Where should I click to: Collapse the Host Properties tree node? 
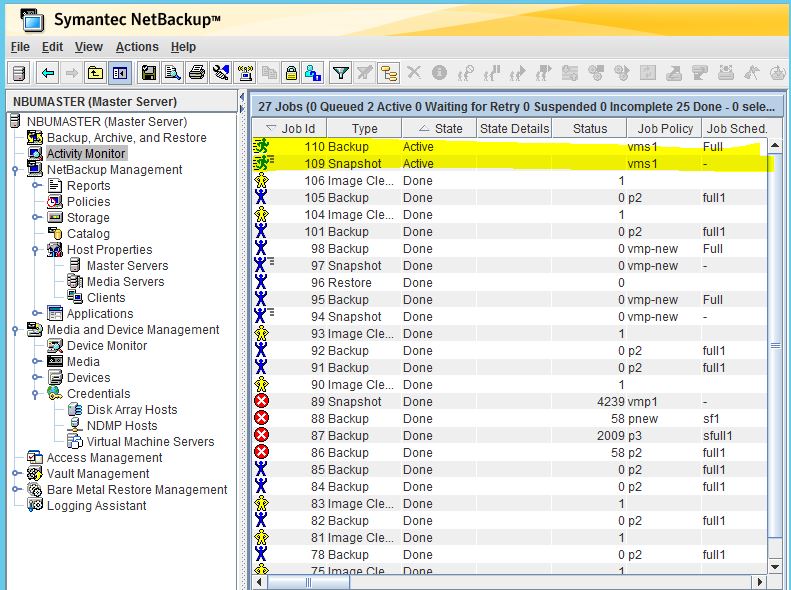point(36,250)
